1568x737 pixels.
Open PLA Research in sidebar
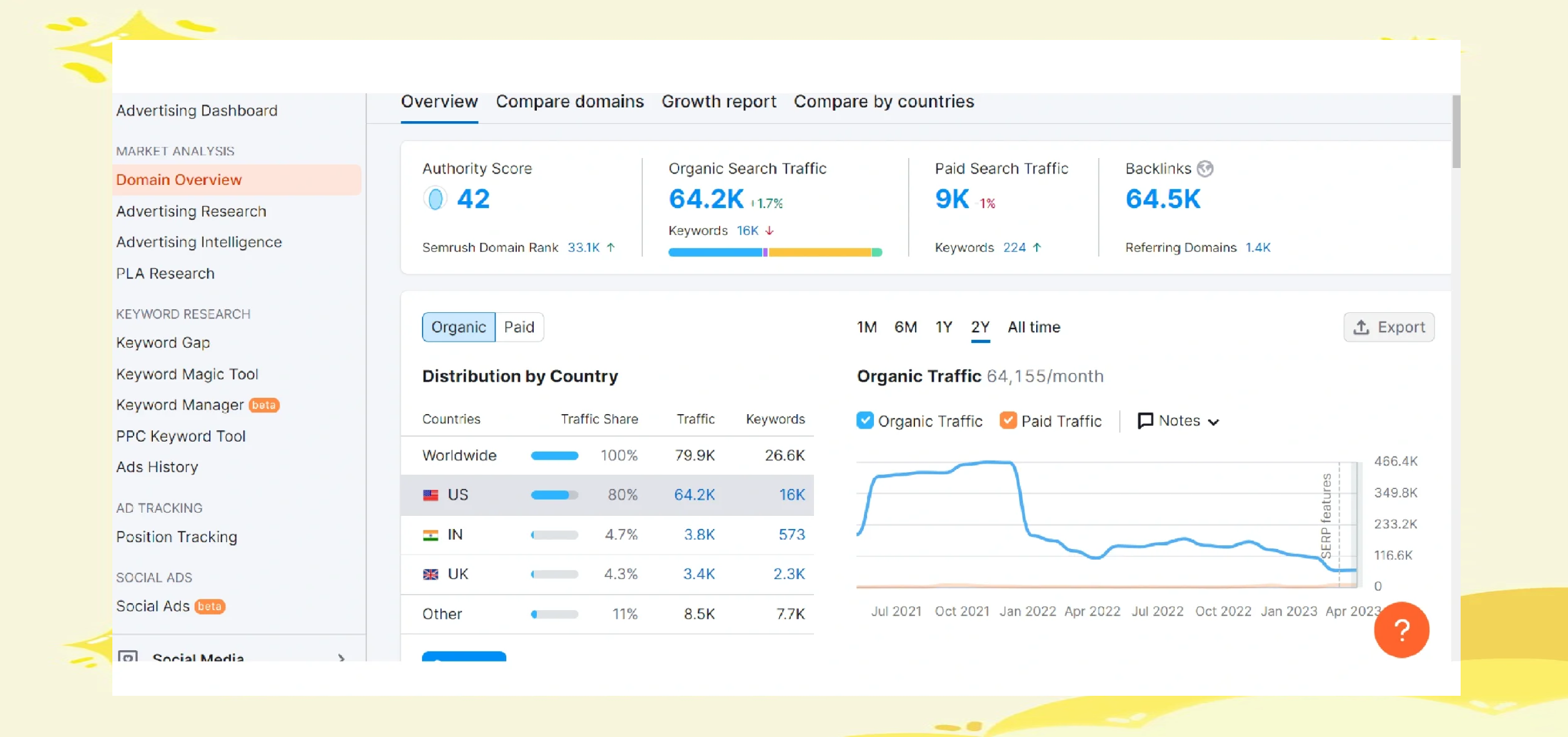point(165,274)
